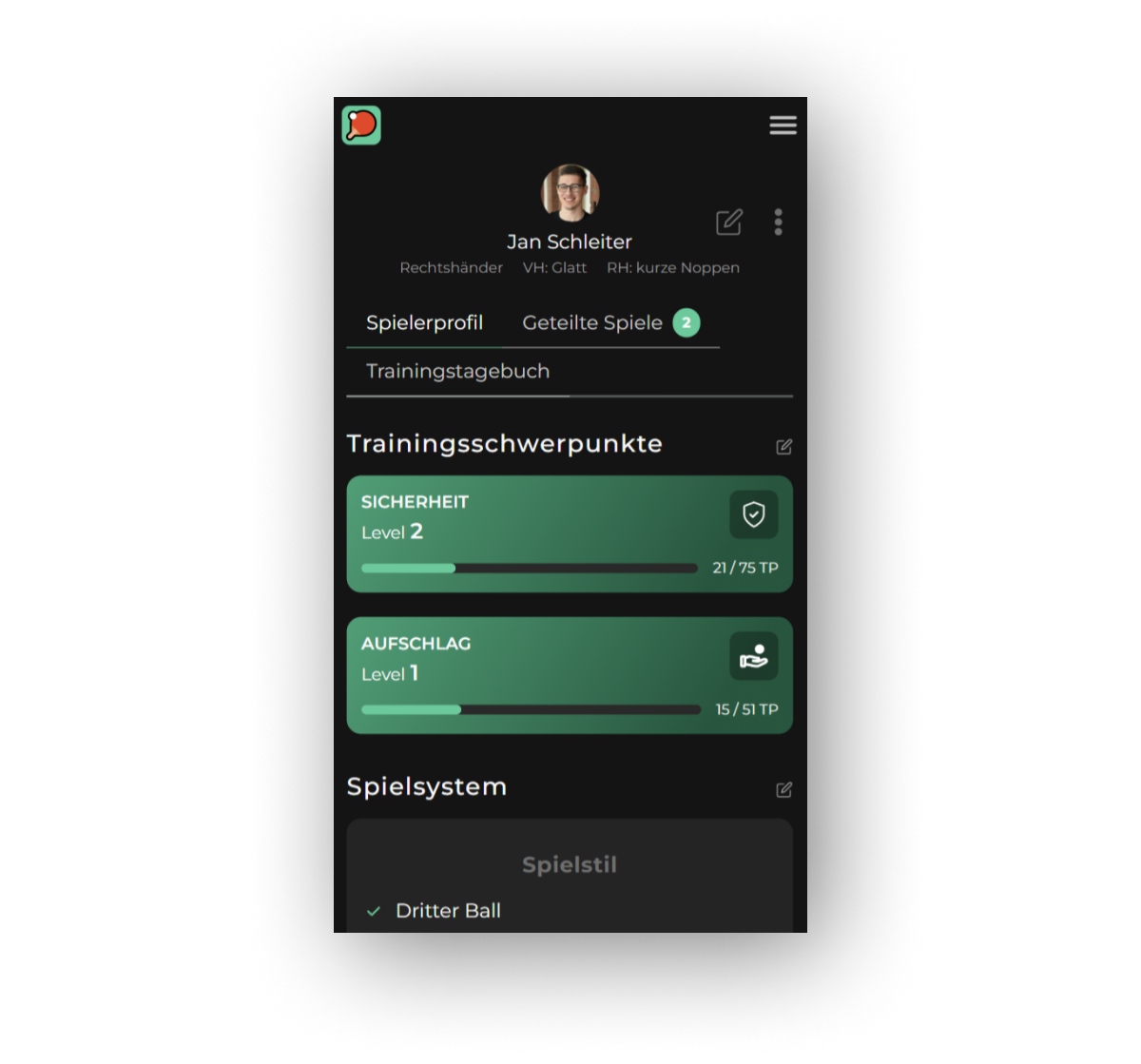Screen dimensions: 1141x1064
Task: Click the Sicherheit progress bar
Action: pos(530,569)
